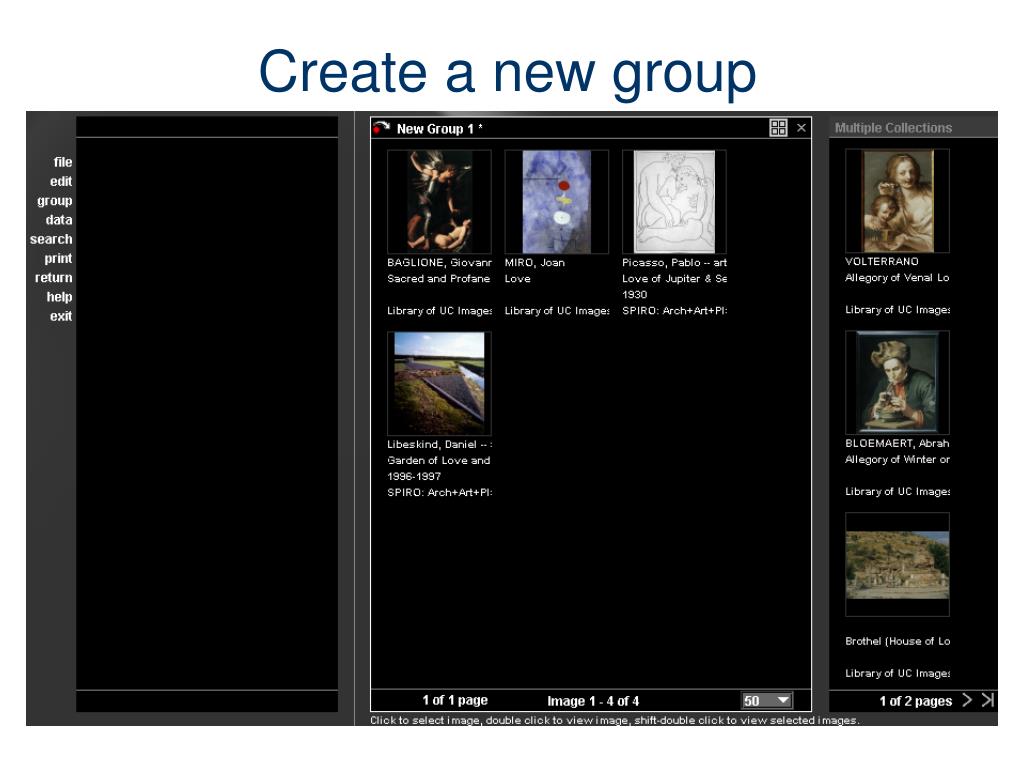Viewport: 1024px width, 768px height.
Task: Click the BAGLIONE, Giovanni caption text
Action: (440, 263)
